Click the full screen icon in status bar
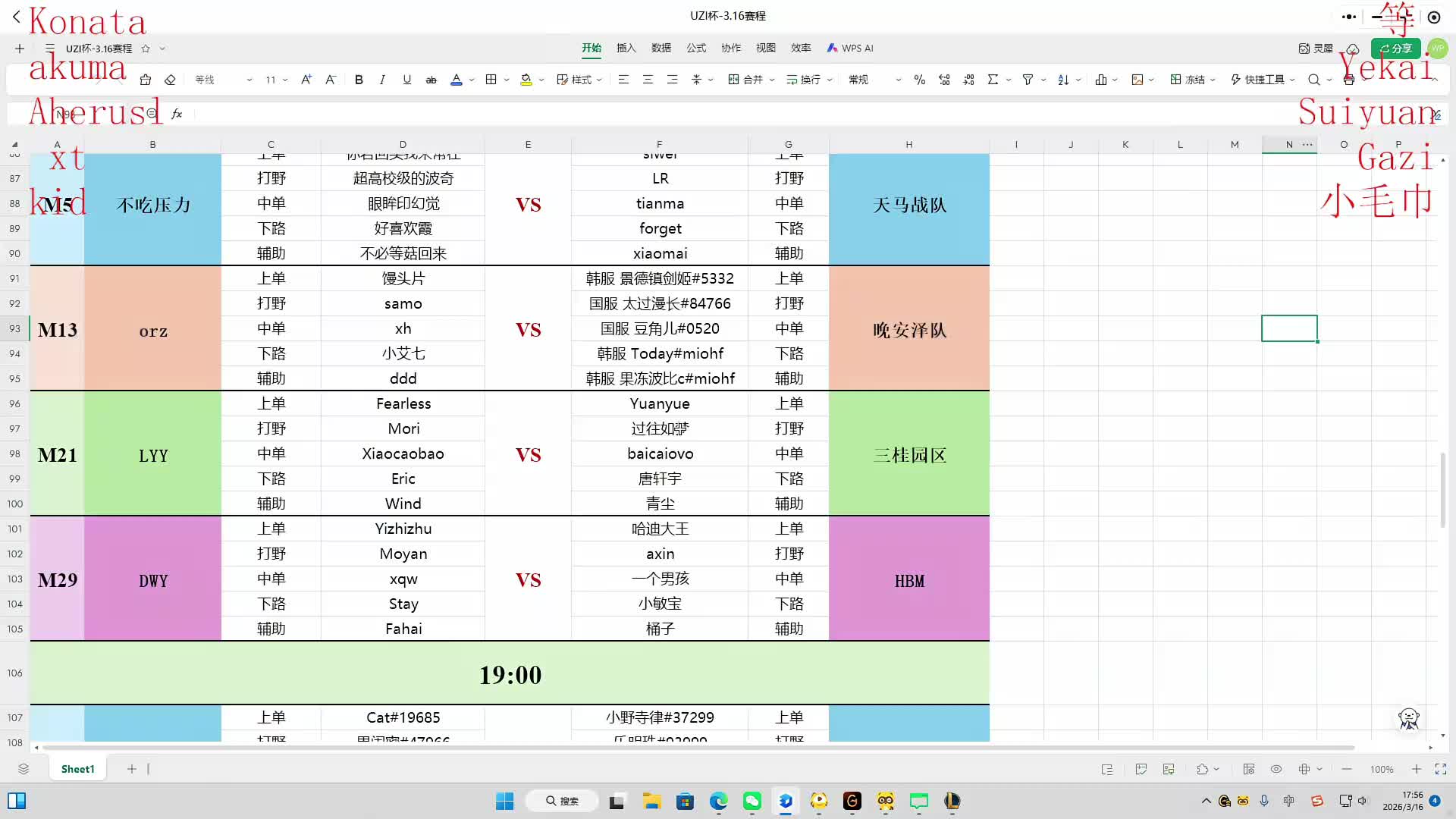The height and width of the screenshot is (819, 1456). [x=1440, y=769]
